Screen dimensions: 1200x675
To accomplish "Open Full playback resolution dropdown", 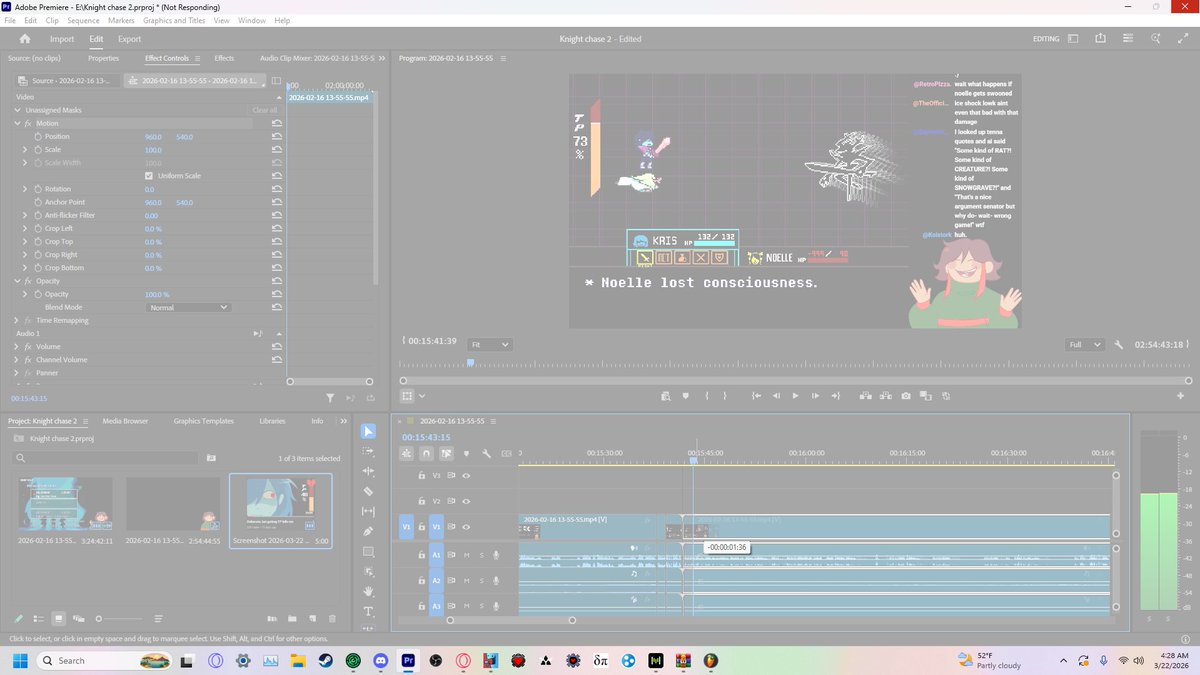I will (x=1084, y=344).
